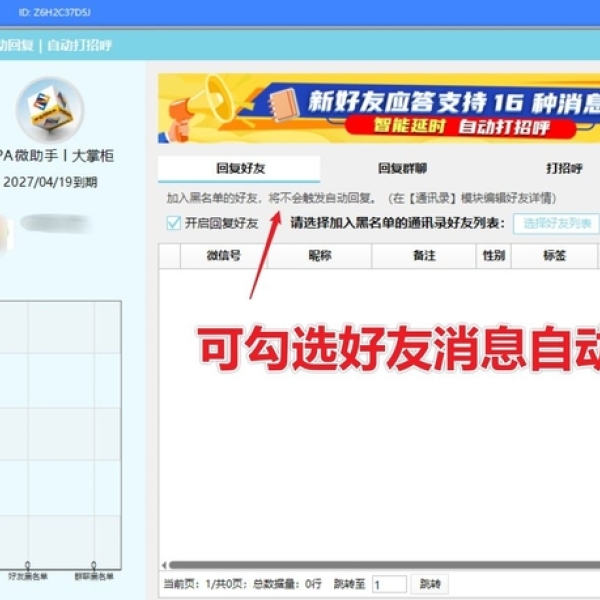Click the RPA assistant cube logo avatar
This screenshot has width=600, height=600.
tap(50, 109)
